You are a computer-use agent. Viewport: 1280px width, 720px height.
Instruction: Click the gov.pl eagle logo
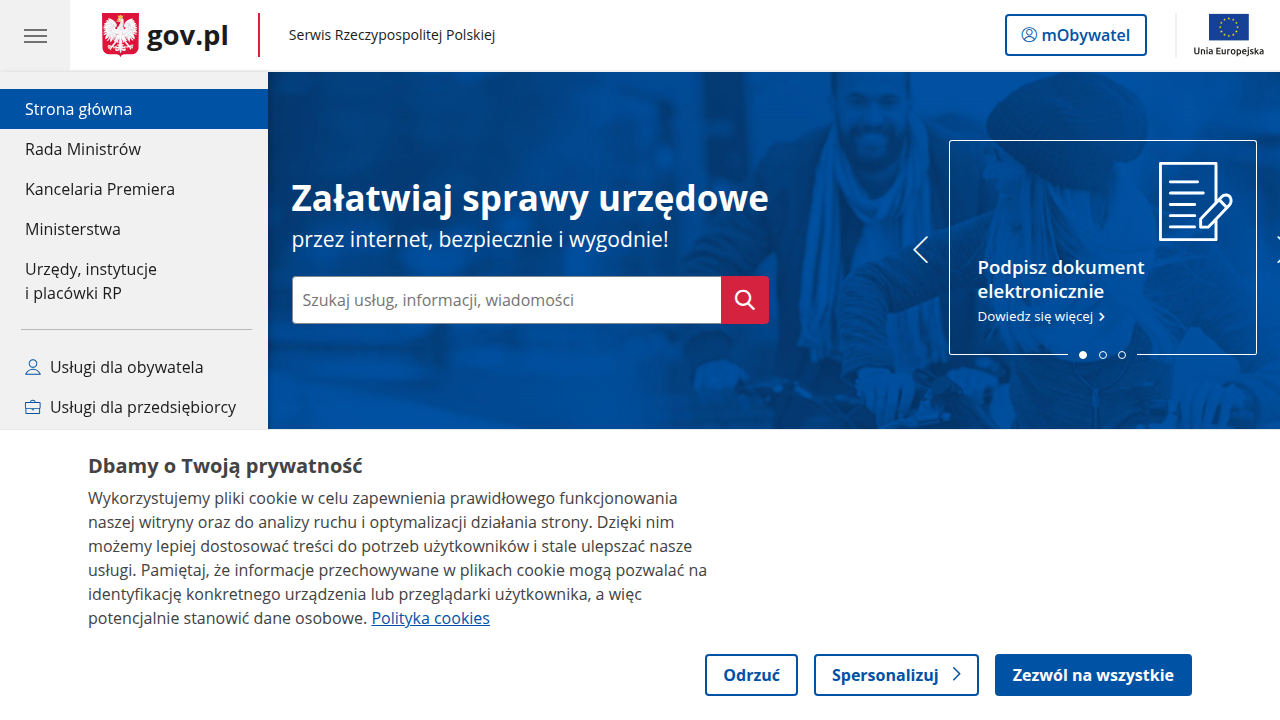[x=120, y=35]
